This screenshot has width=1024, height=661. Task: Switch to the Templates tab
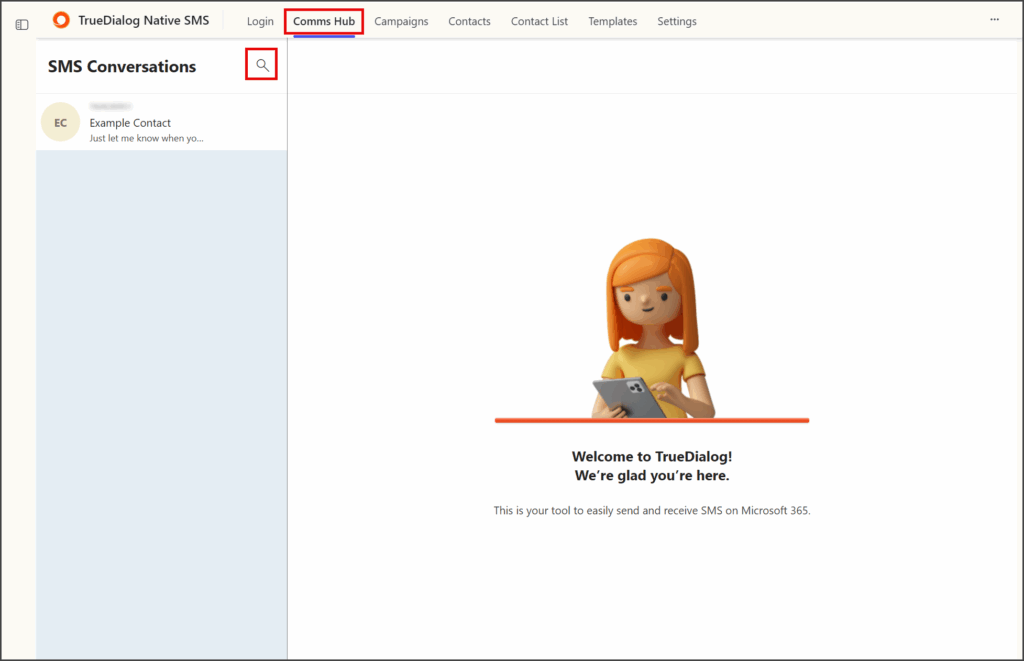(x=613, y=22)
